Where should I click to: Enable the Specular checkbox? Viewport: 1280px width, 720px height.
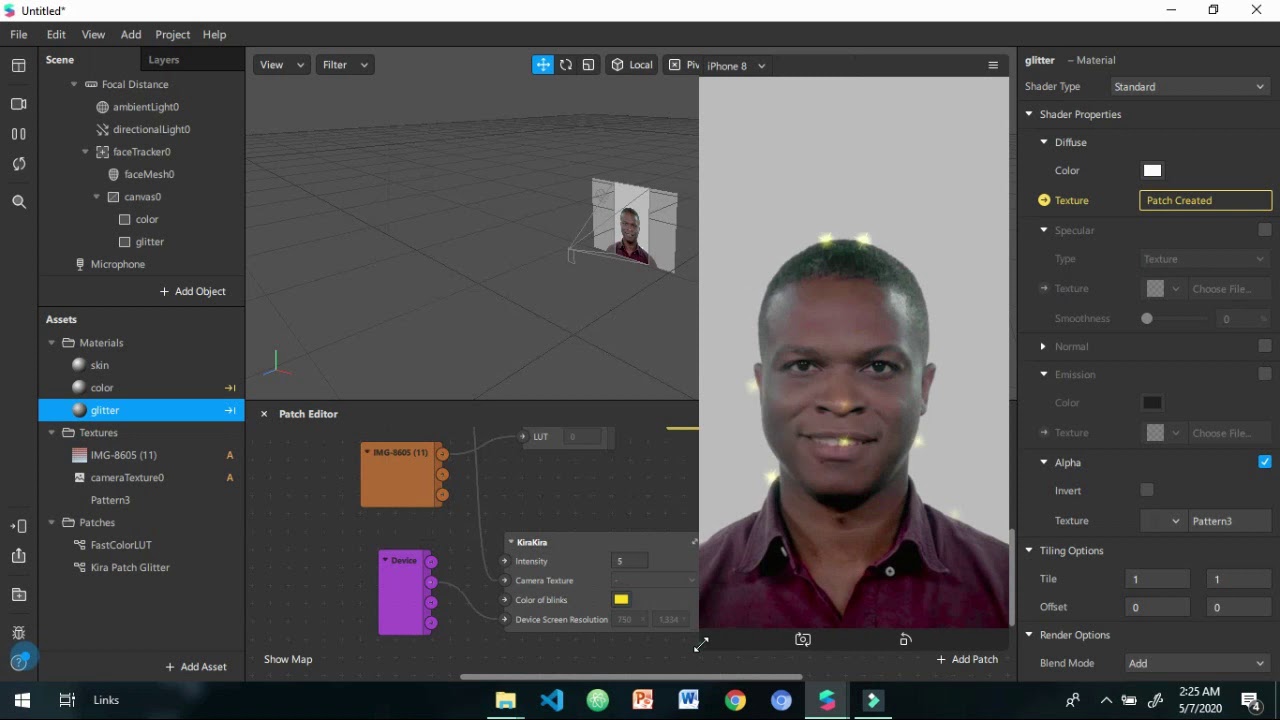(x=1265, y=230)
